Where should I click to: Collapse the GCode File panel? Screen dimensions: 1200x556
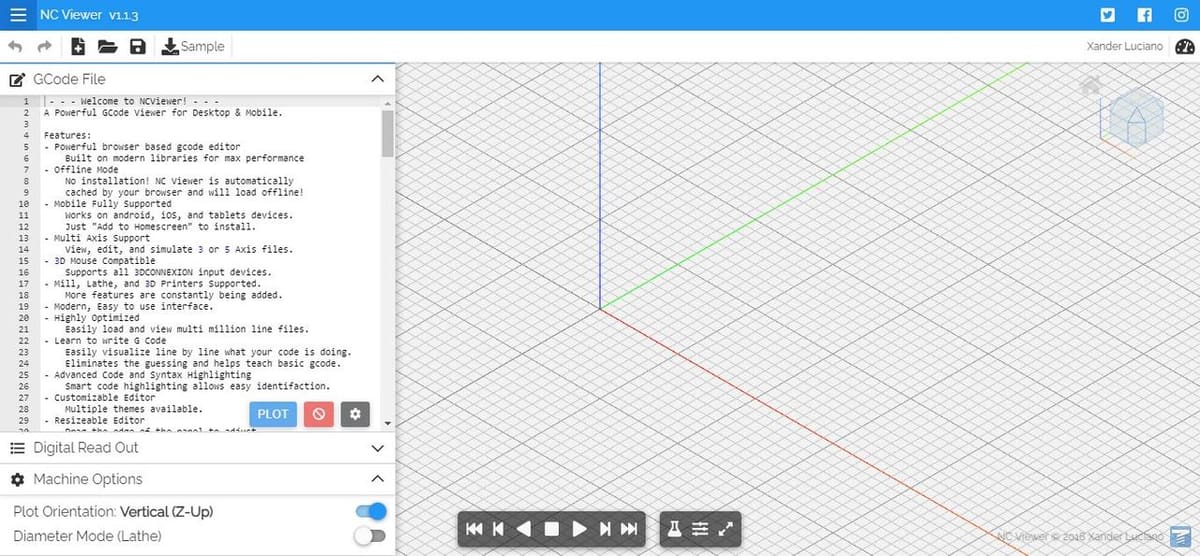[377, 79]
